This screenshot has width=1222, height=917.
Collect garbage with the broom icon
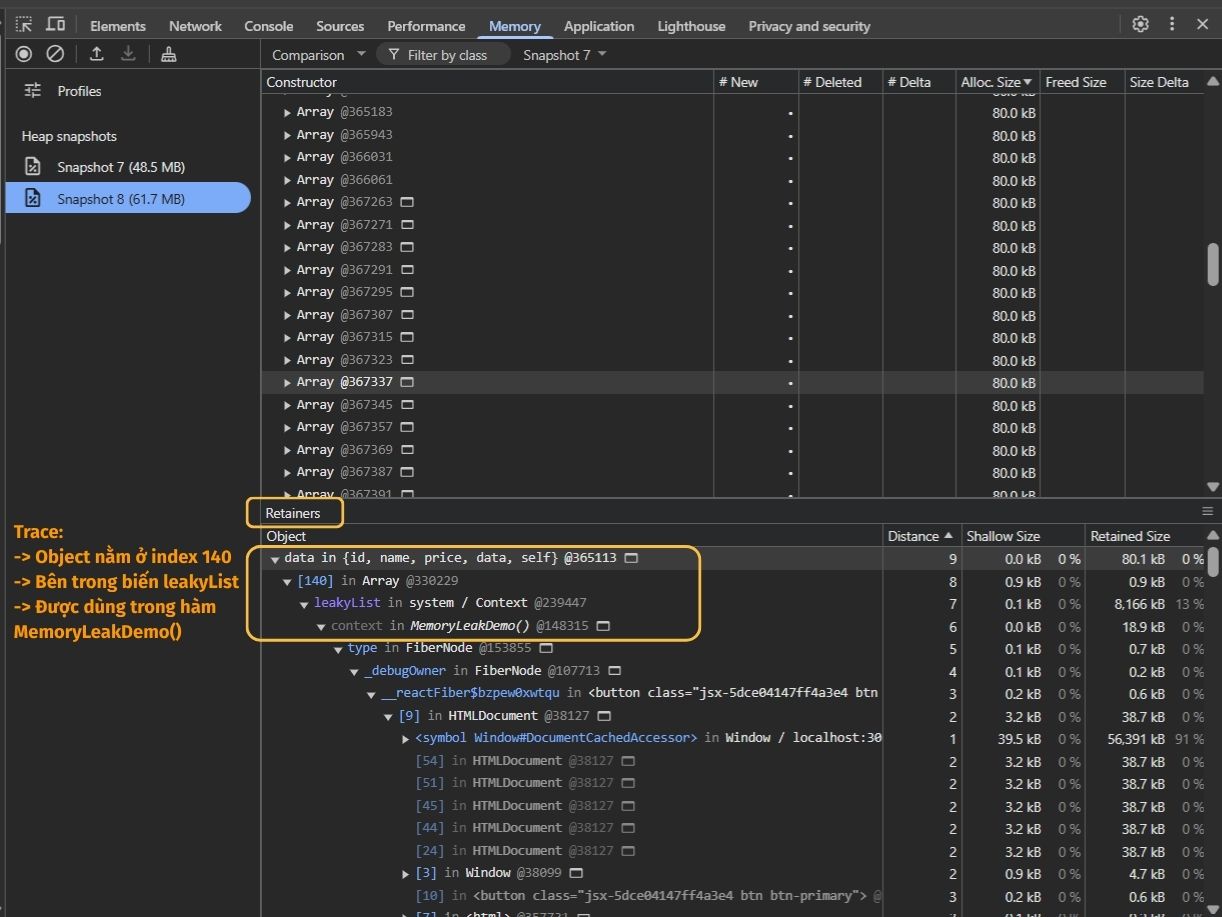169,54
